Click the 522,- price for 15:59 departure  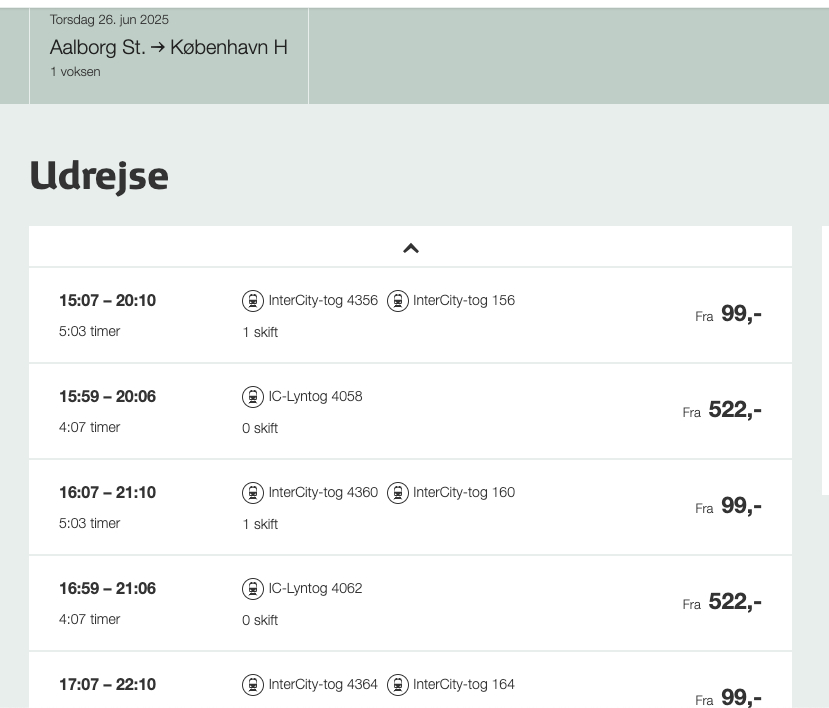[734, 410]
